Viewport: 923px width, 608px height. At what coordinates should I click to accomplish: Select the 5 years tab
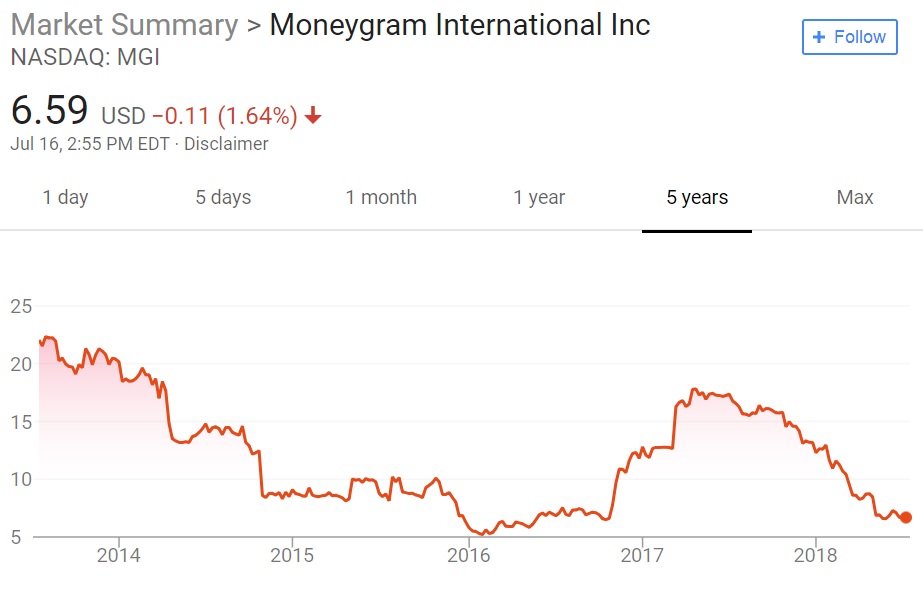click(697, 197)
